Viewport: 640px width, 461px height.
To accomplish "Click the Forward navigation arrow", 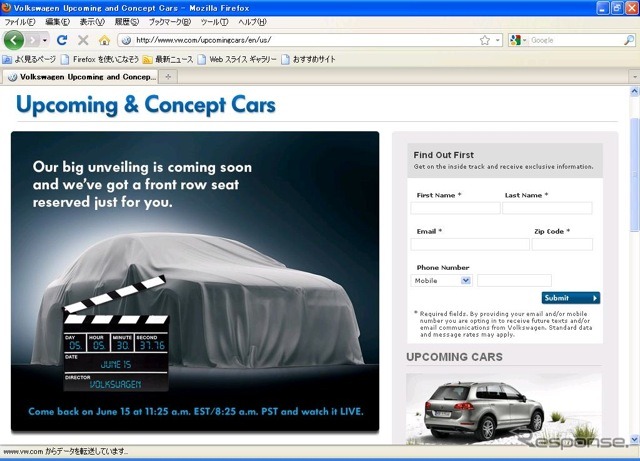I will (x=33, y=40).
